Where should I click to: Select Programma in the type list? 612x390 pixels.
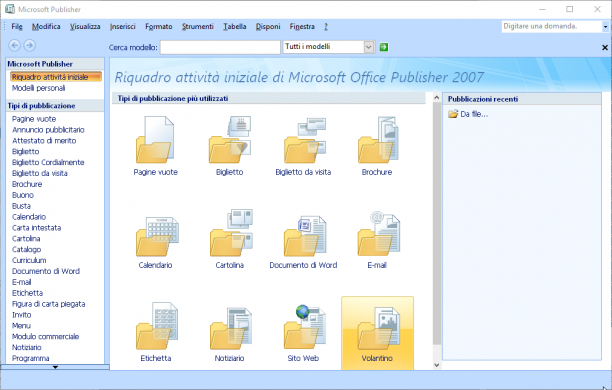(x=30, y=358)
